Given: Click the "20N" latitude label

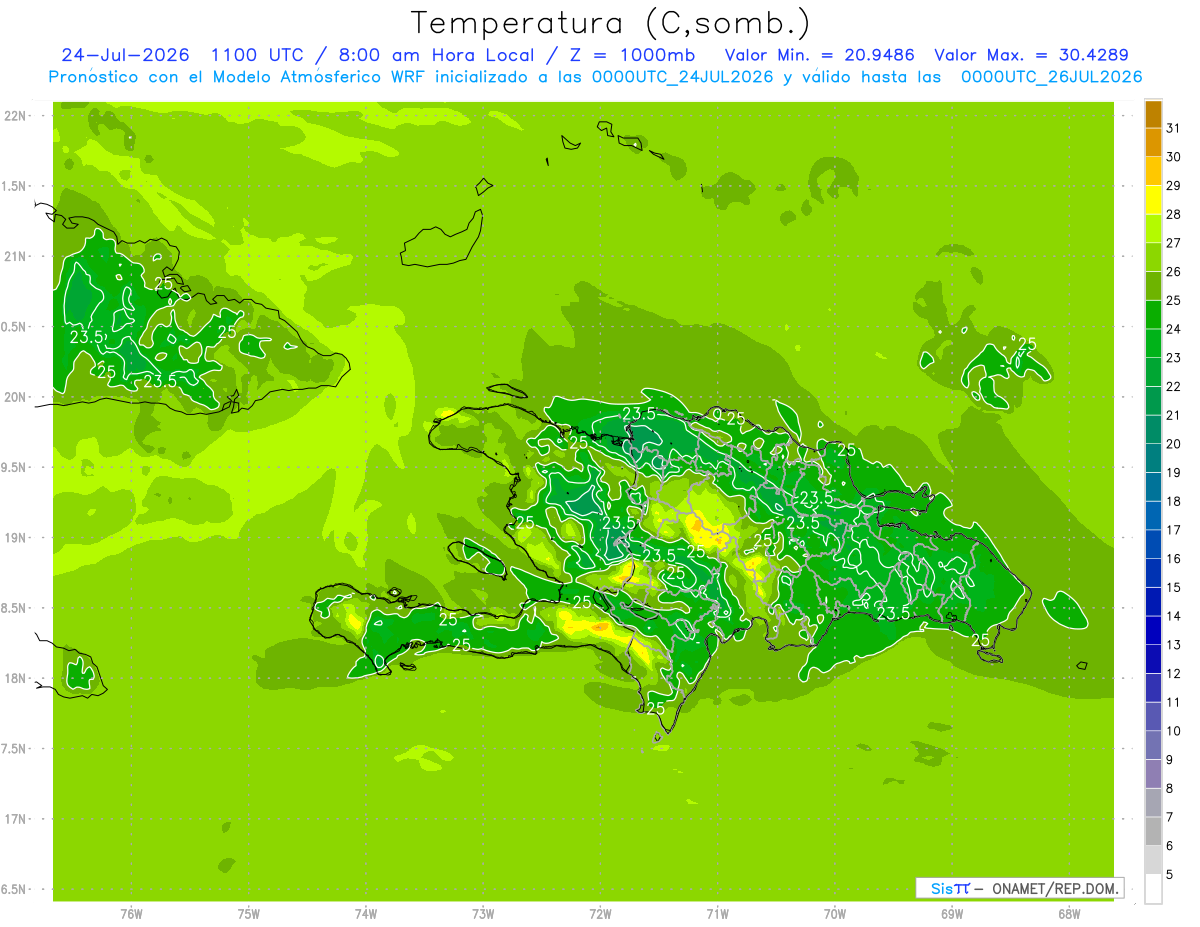Looking at the screenshot, I should point(17,397).
